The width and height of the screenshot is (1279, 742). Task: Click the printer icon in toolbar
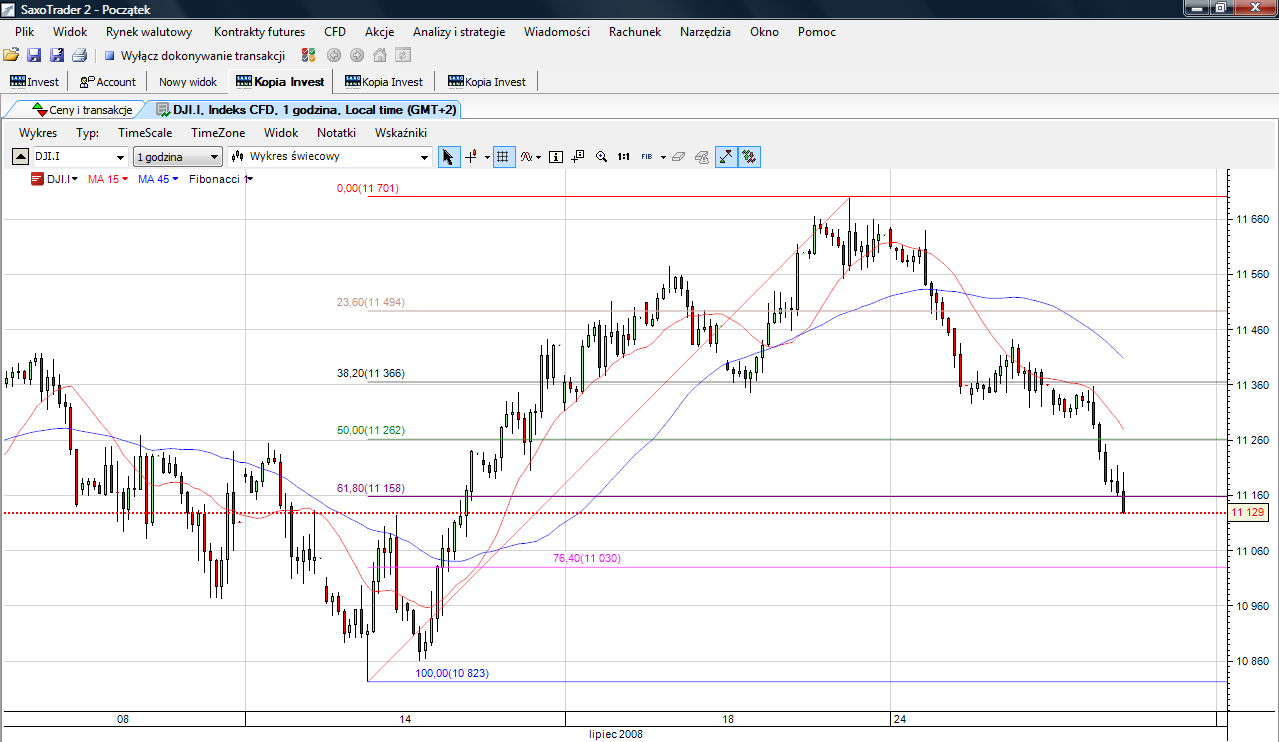[x=79, y=55]
